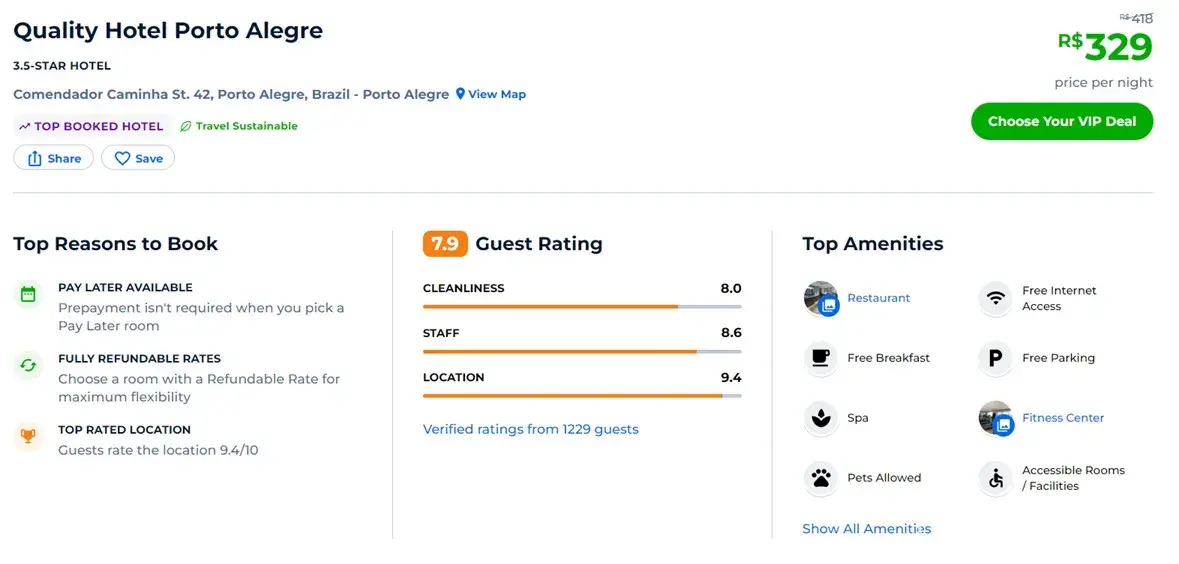Click the Fitness Center photo thumbnail icon
The height and width of the screenshot is (564, 1179).
tap(995, 418)
